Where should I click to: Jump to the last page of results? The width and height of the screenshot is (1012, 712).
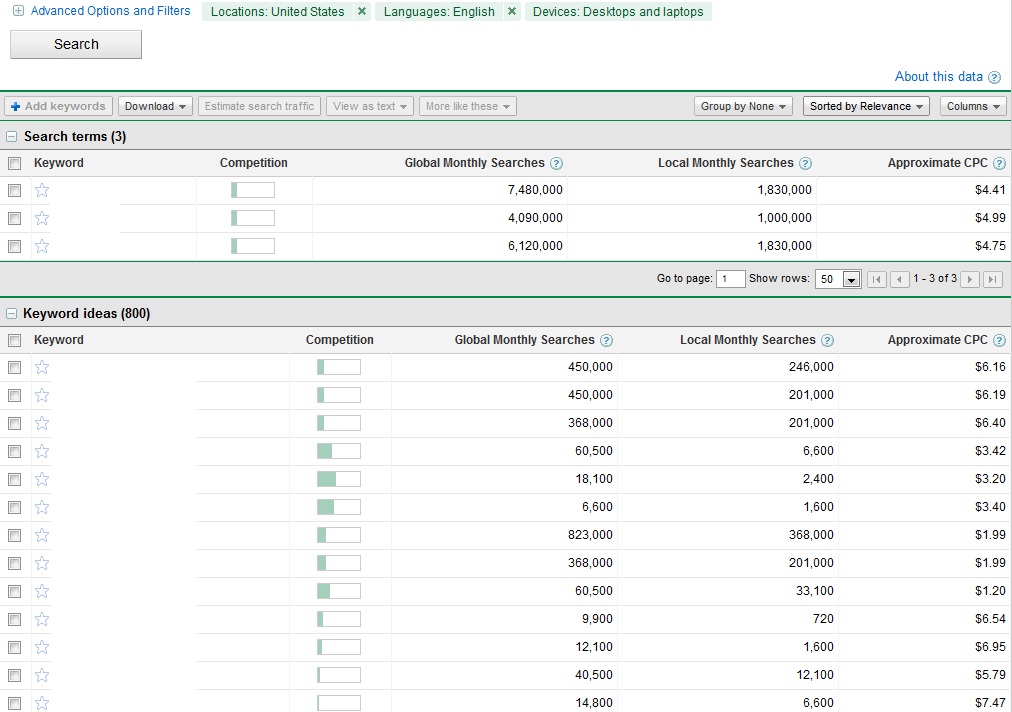993,279
